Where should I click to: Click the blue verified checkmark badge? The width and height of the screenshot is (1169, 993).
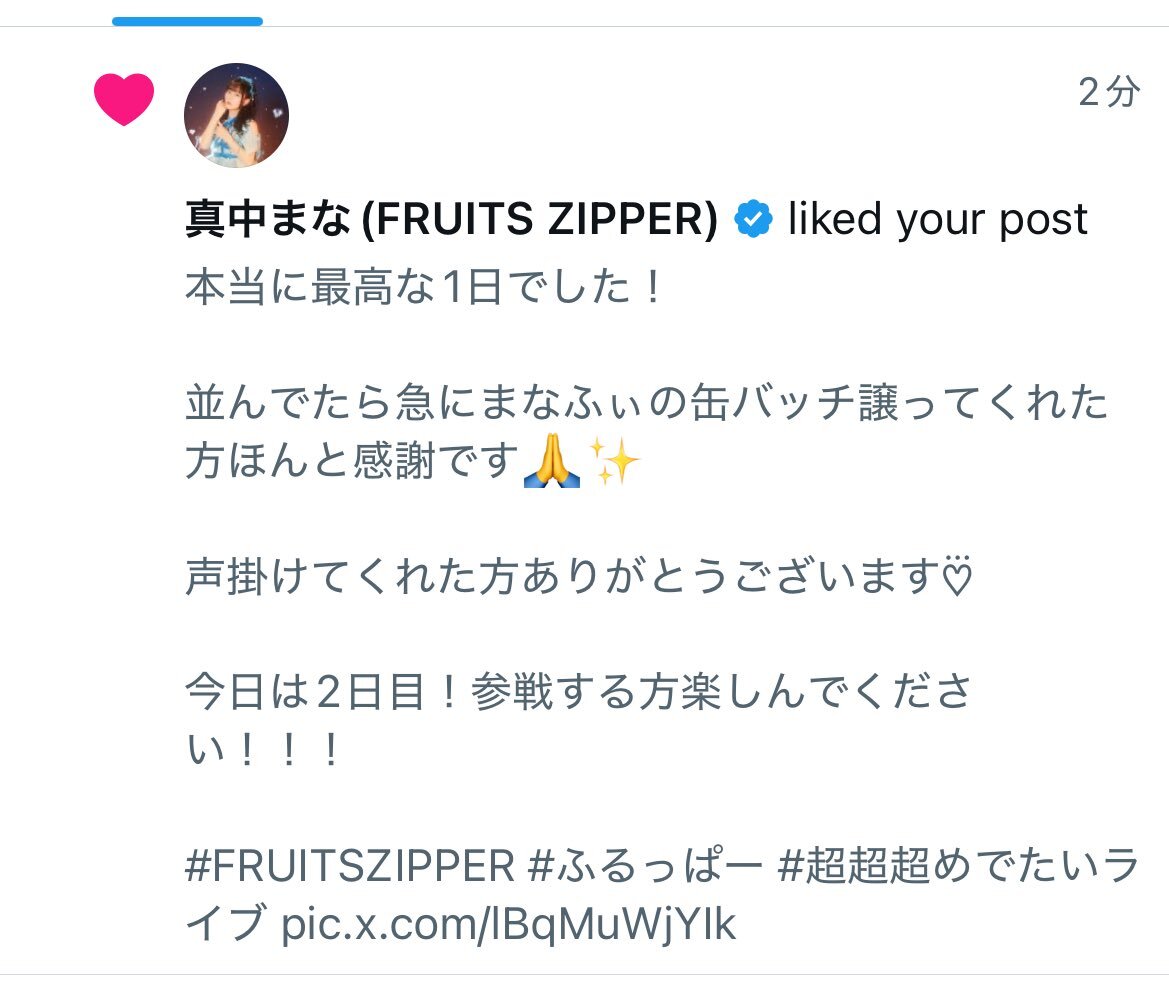(x=753, y=219)
